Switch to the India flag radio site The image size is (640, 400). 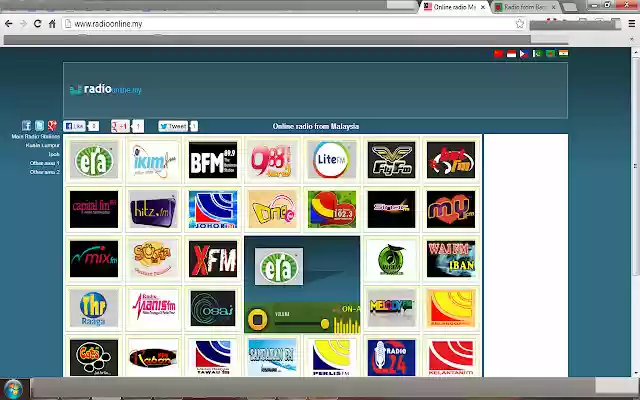click(564, 54)
